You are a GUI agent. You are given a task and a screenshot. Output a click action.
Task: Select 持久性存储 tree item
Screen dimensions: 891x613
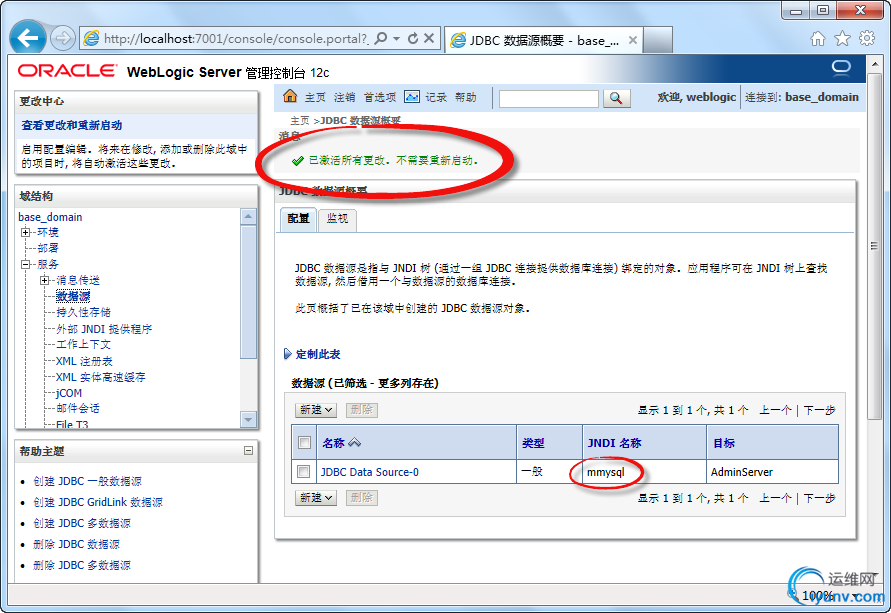point(83,312)
